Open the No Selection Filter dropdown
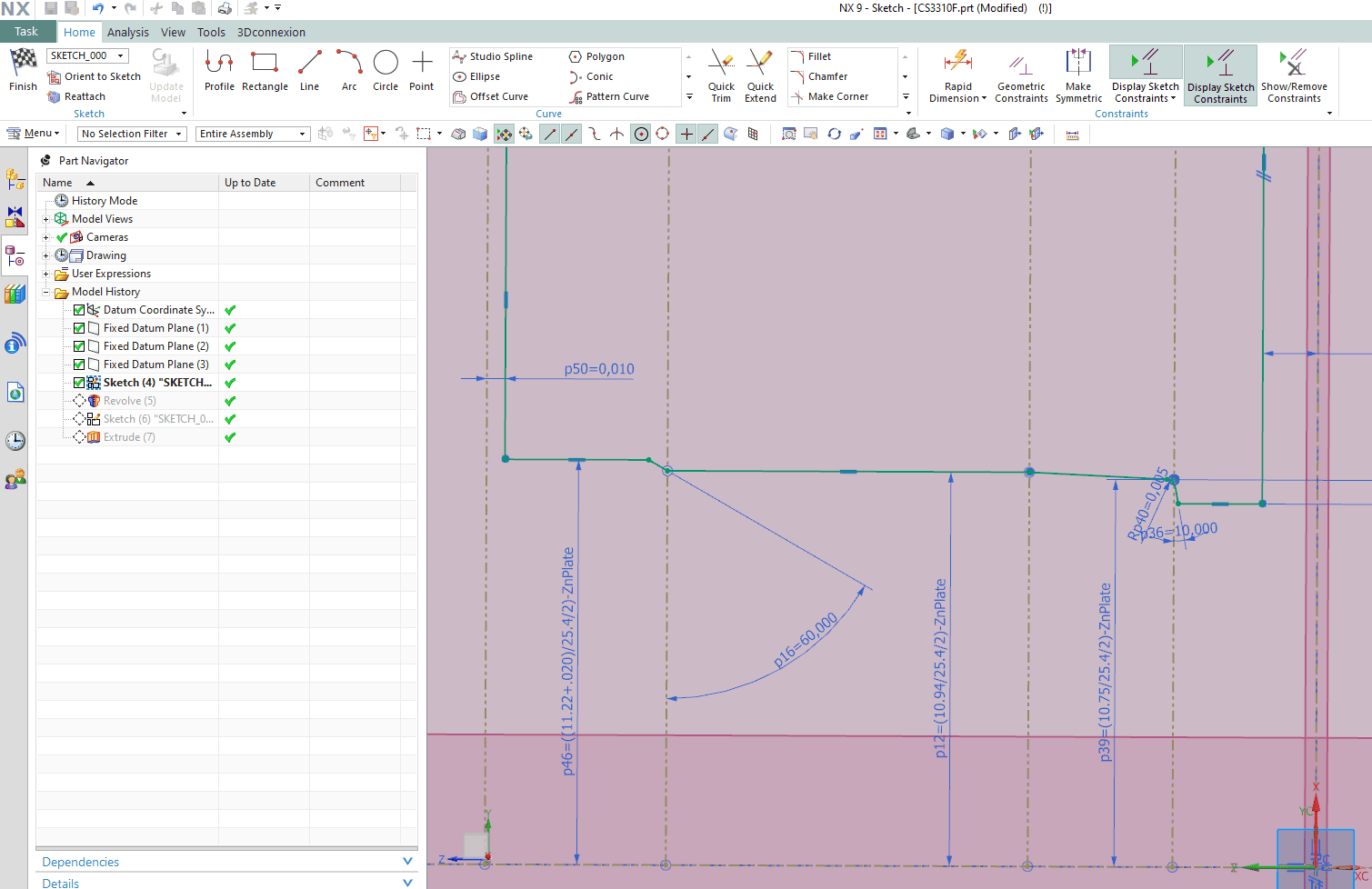This screenshot has height=889, width=1372. (x=132, y=134)
